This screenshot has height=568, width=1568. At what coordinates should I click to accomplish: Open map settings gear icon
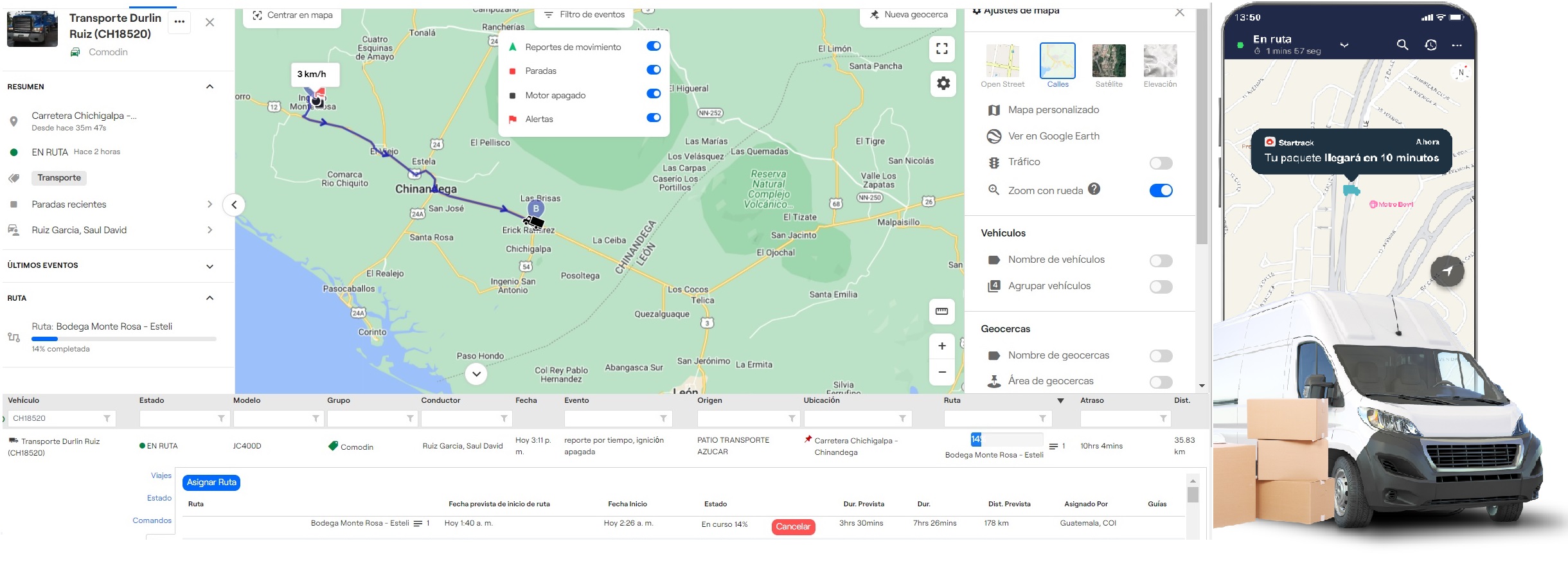point(943,84)
